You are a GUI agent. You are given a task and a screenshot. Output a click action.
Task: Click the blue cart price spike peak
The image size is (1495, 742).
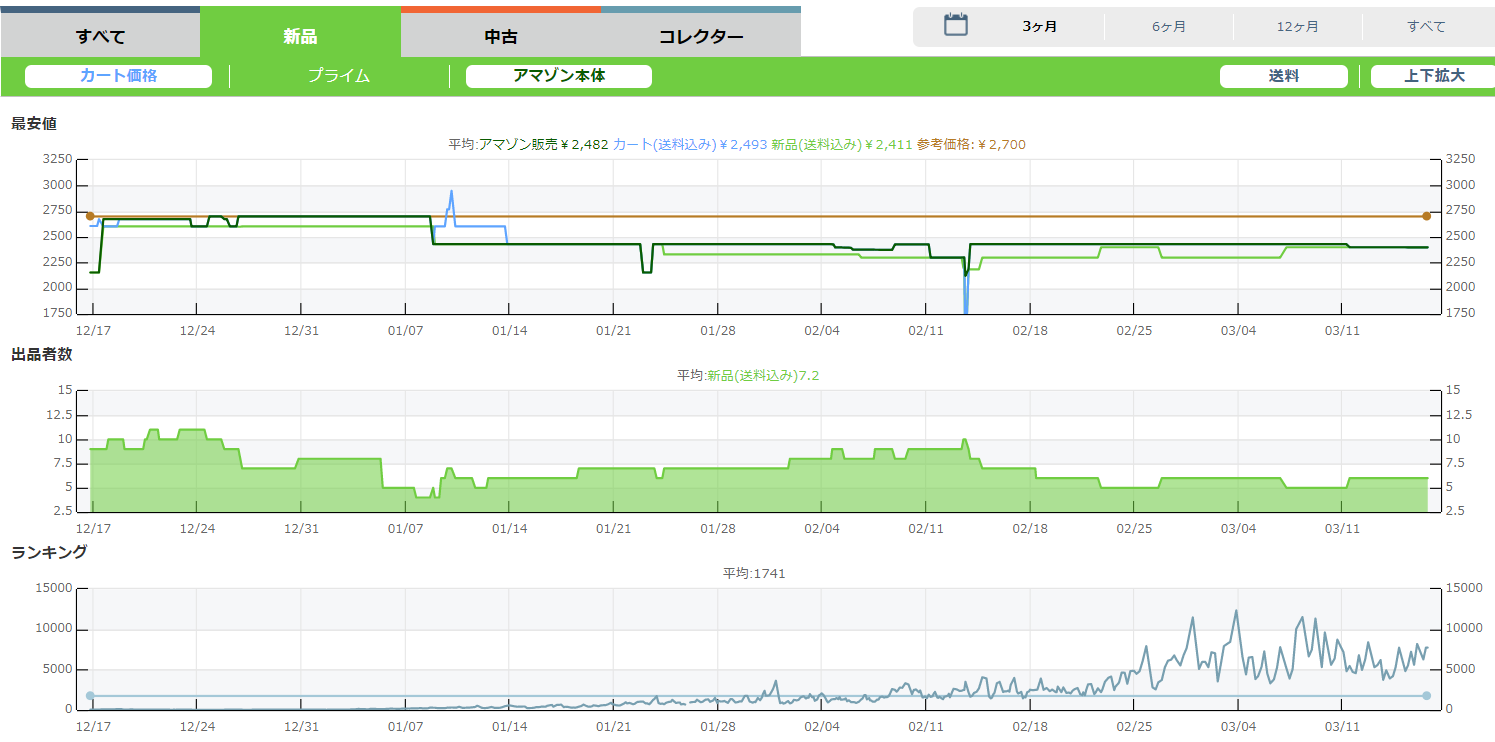tap(451, 192)
